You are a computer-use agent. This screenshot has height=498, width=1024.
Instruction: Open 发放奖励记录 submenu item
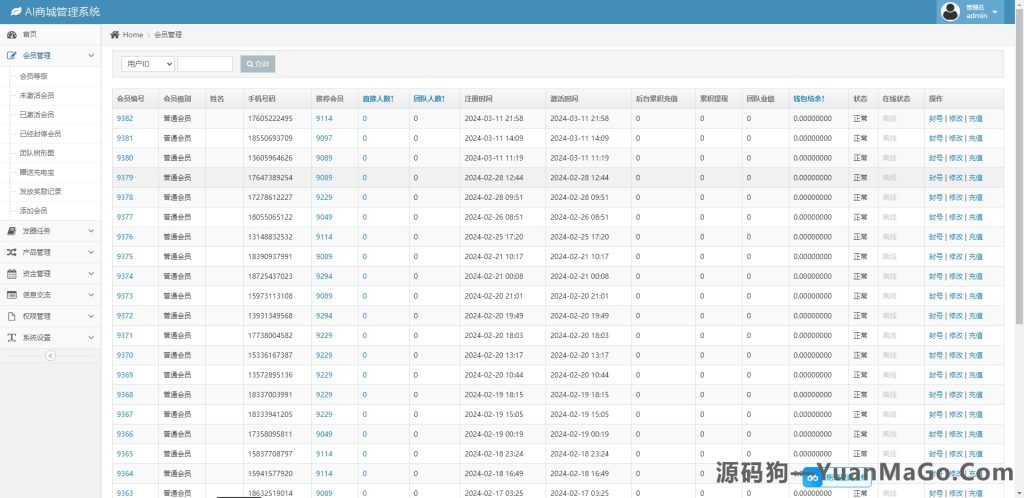(40, 191)
